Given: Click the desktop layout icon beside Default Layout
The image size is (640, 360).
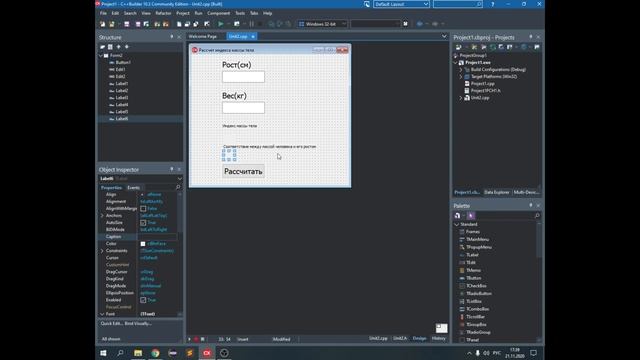Looking at the screenshot, I should point(367,4).
